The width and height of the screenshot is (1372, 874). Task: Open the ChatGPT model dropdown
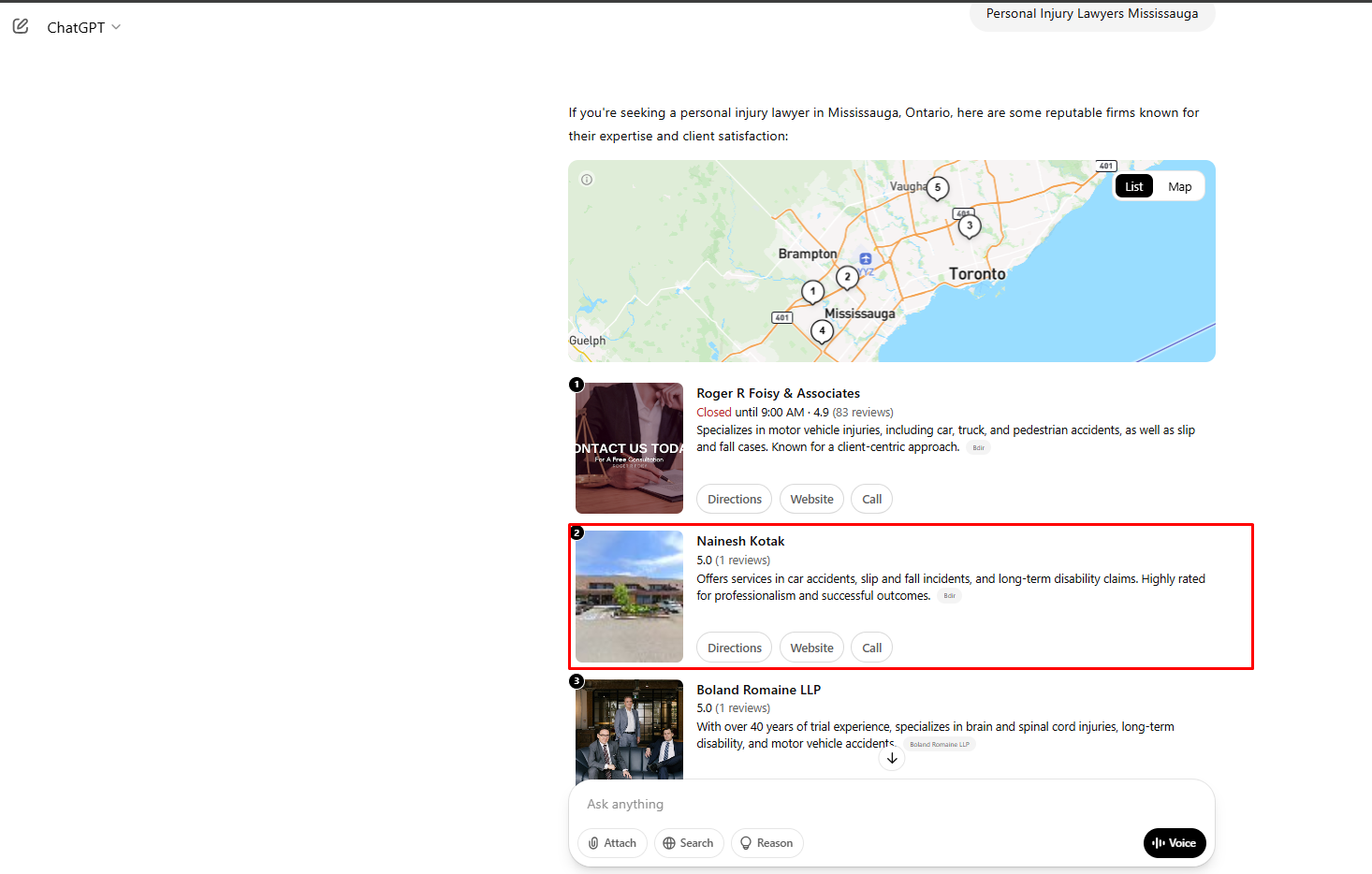84,28
